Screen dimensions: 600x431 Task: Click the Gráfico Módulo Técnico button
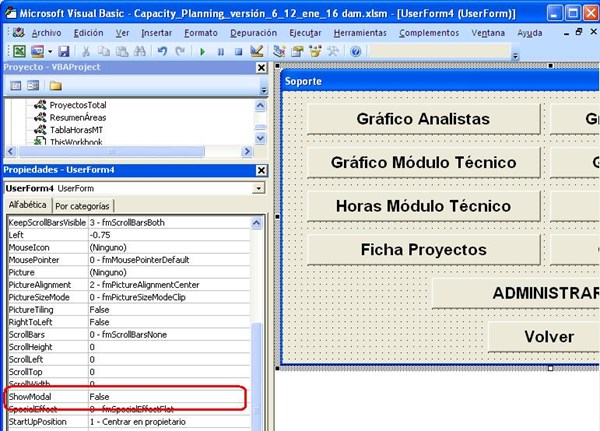click(x=424, y=162)
